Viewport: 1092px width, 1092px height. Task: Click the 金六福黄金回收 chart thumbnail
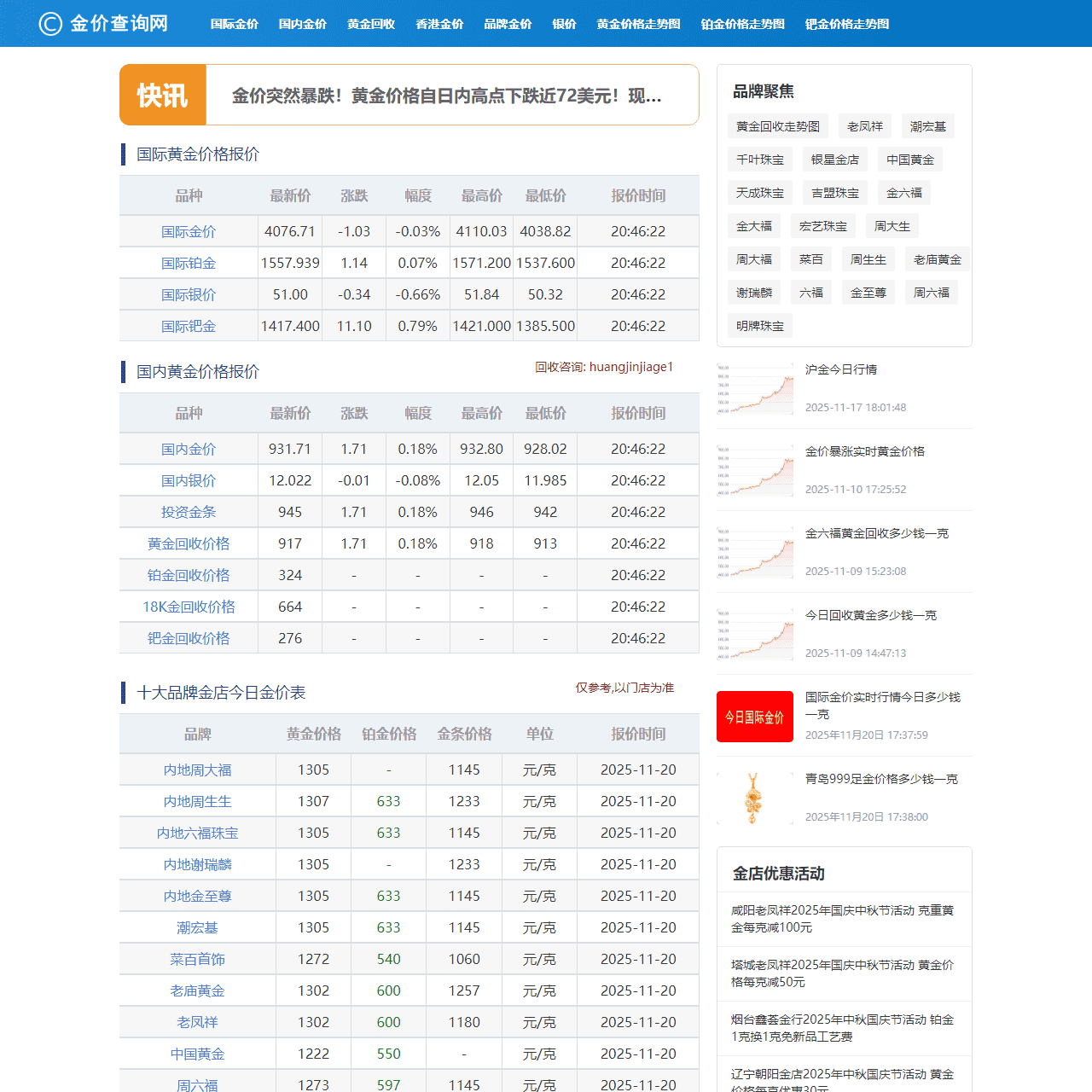tap(754, 553)
